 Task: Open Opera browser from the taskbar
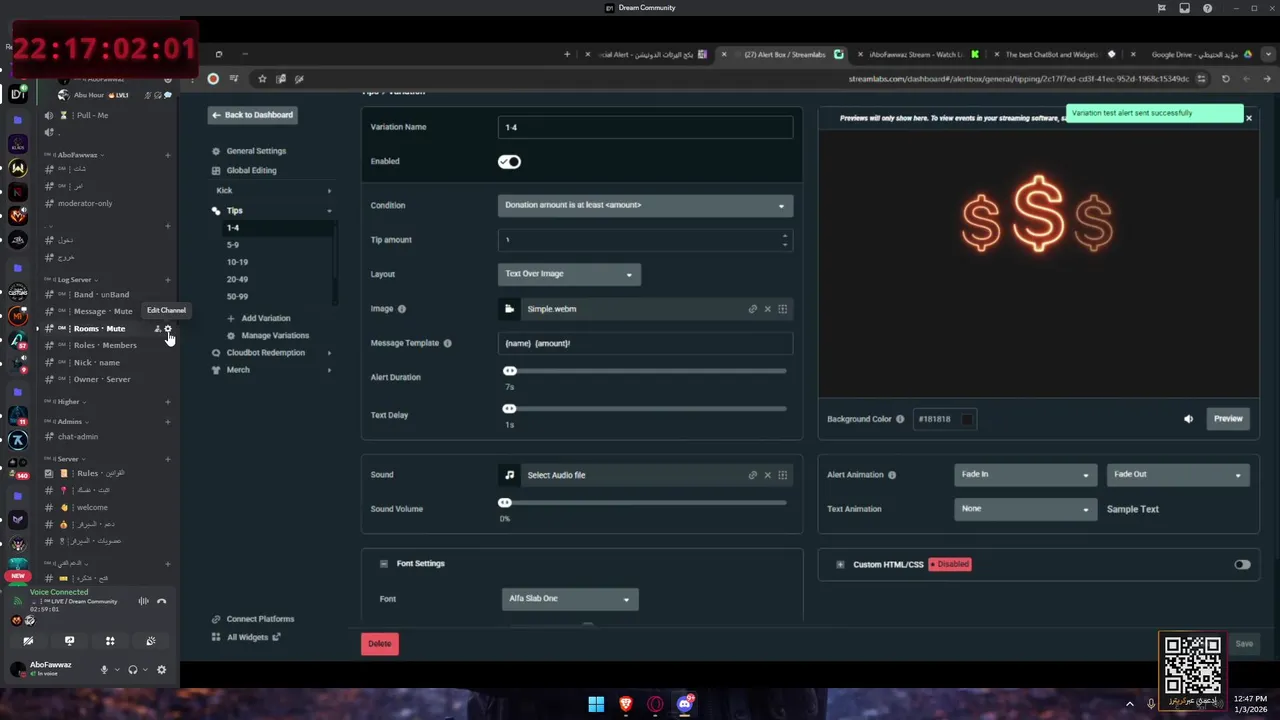click(x=655, y=704)
